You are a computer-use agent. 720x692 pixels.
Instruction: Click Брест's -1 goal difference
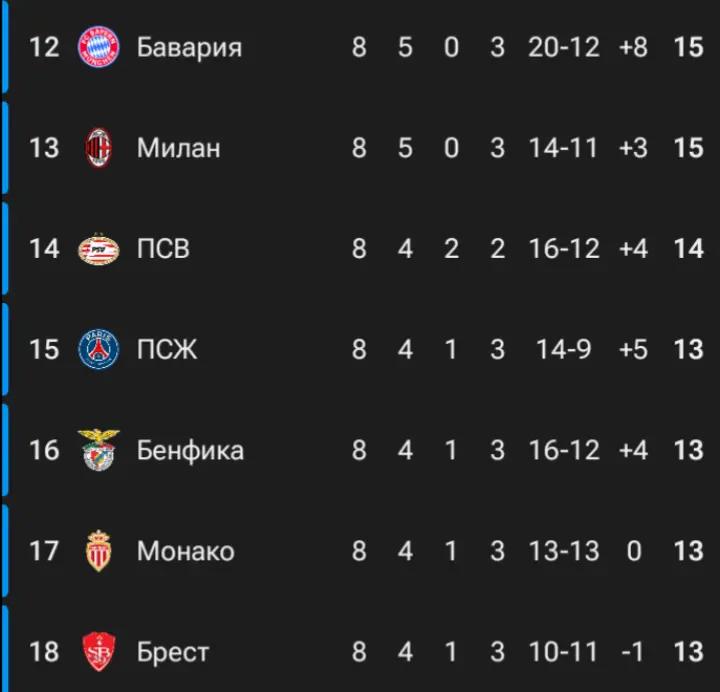click(632, 652)
